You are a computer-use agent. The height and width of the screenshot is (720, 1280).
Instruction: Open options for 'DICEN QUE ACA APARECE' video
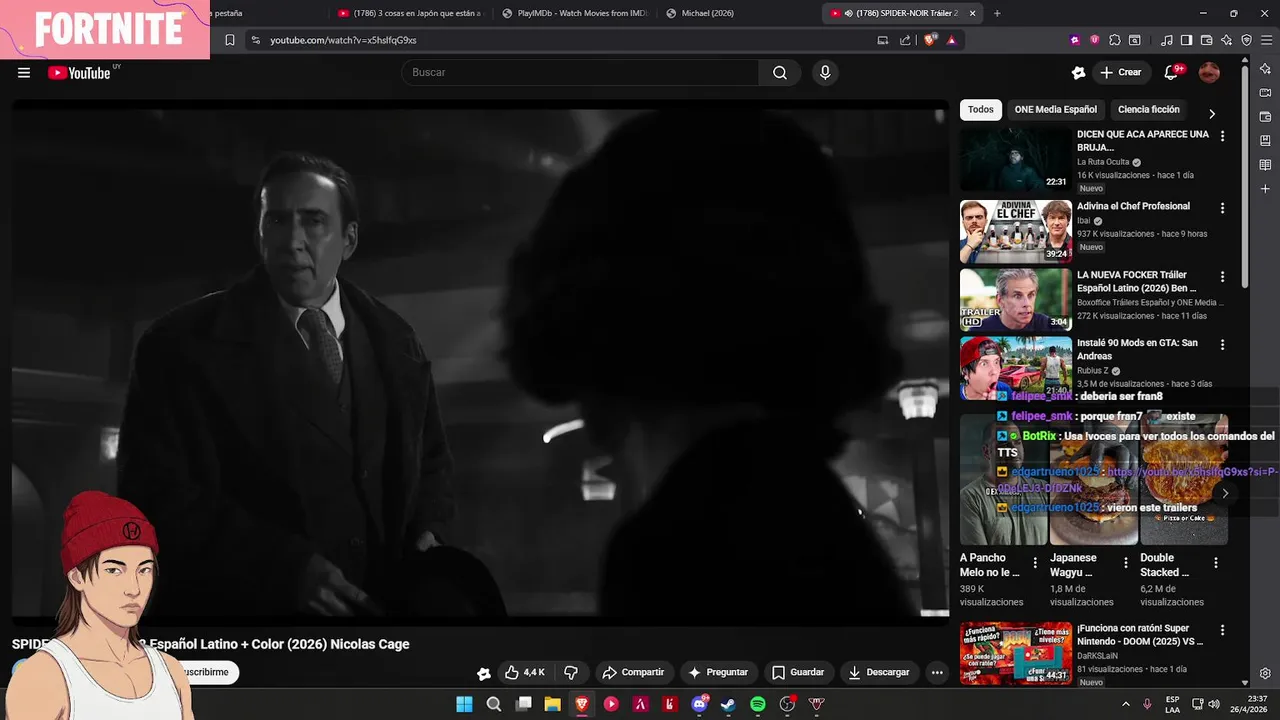[x=1222, y=136]
